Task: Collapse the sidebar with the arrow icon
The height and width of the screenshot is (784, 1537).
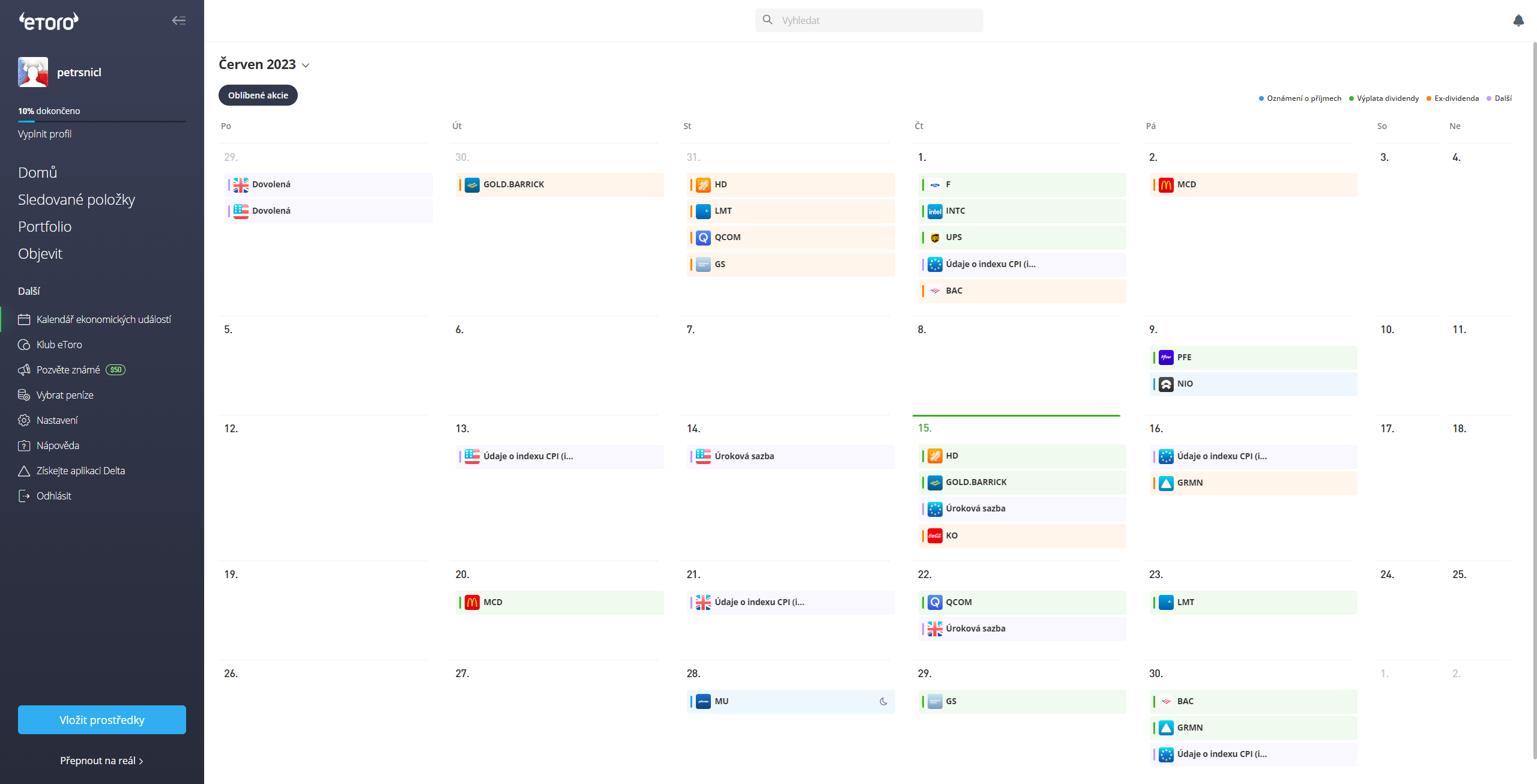Action: pyautogui.click(x=179, y=21)
